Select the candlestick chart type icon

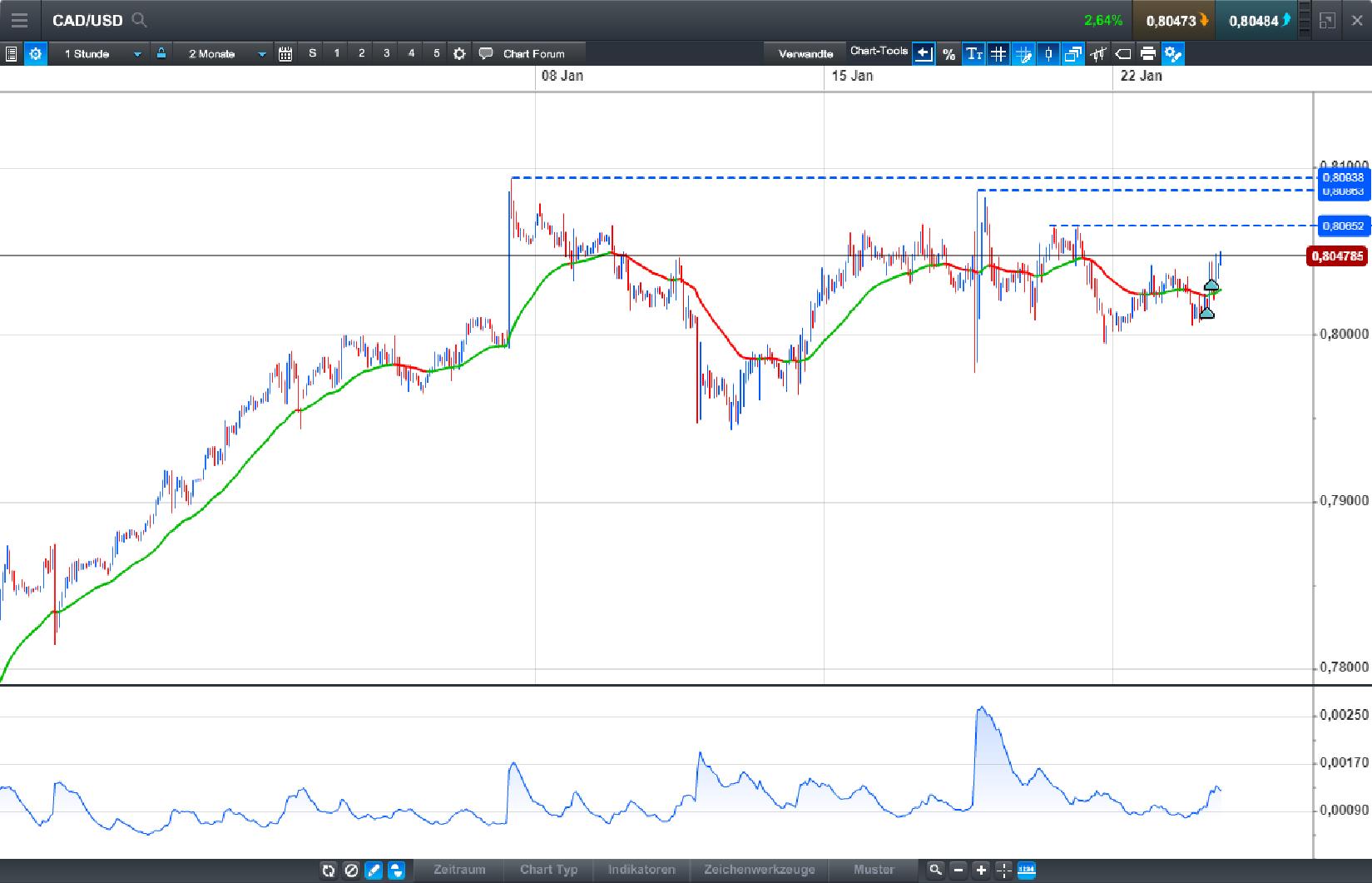(1048, 53)
